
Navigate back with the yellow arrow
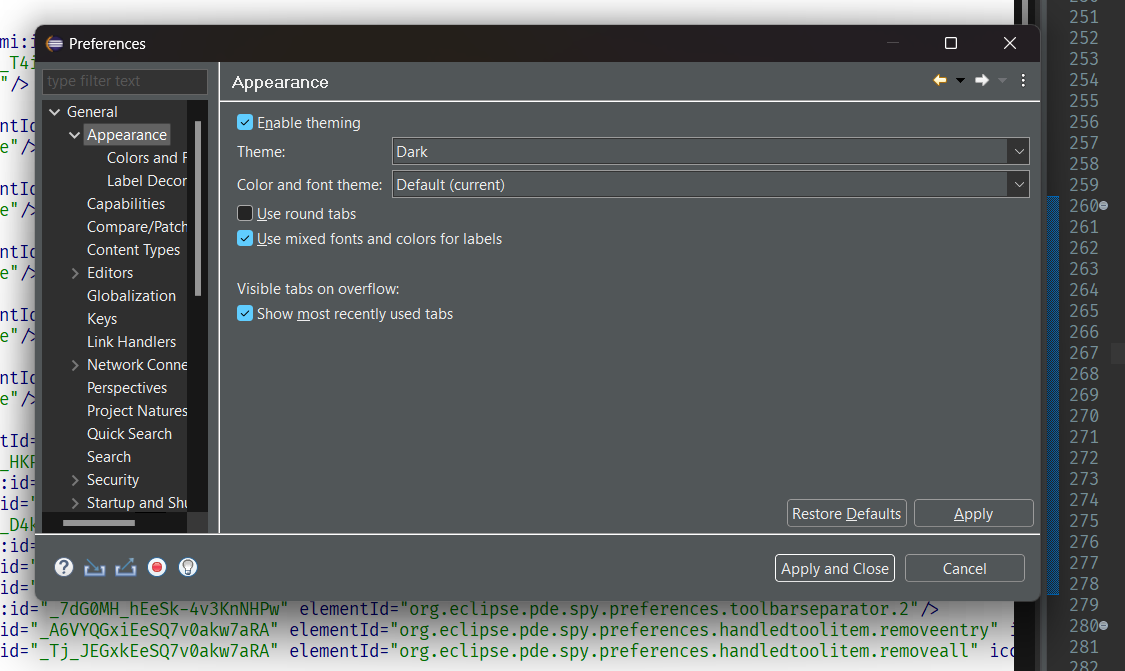(x=937, y=79)
